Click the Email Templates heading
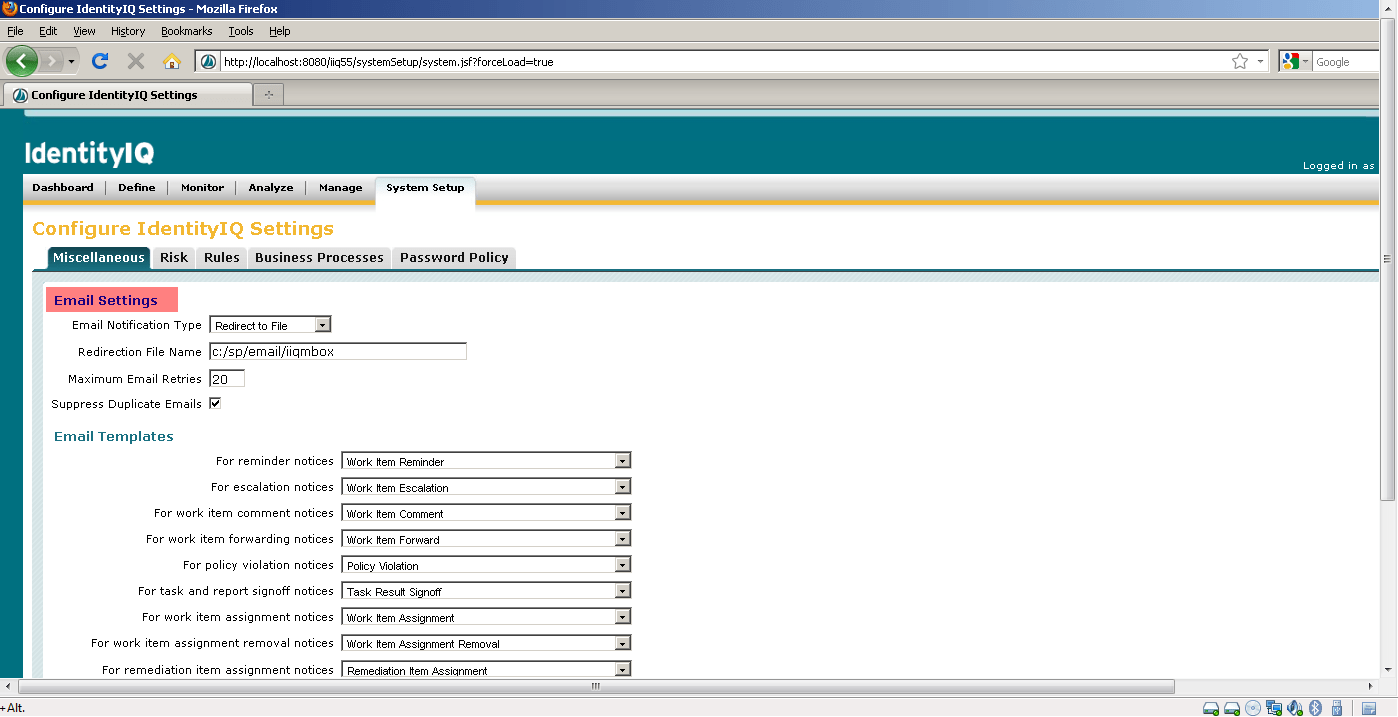Screen dimensions: 1398x717 [114, 436]
